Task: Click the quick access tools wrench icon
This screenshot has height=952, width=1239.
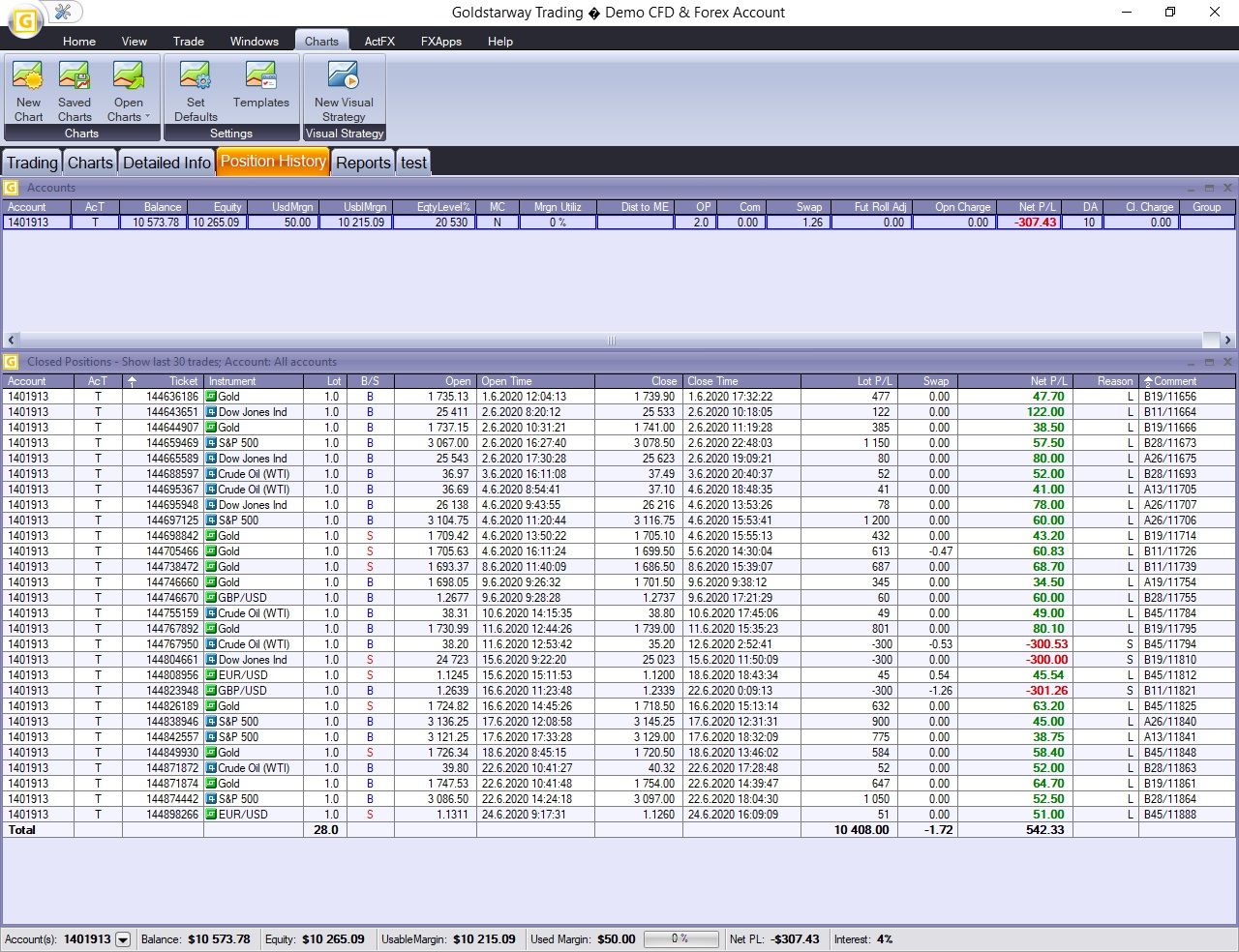Action: tap(62, 12)
